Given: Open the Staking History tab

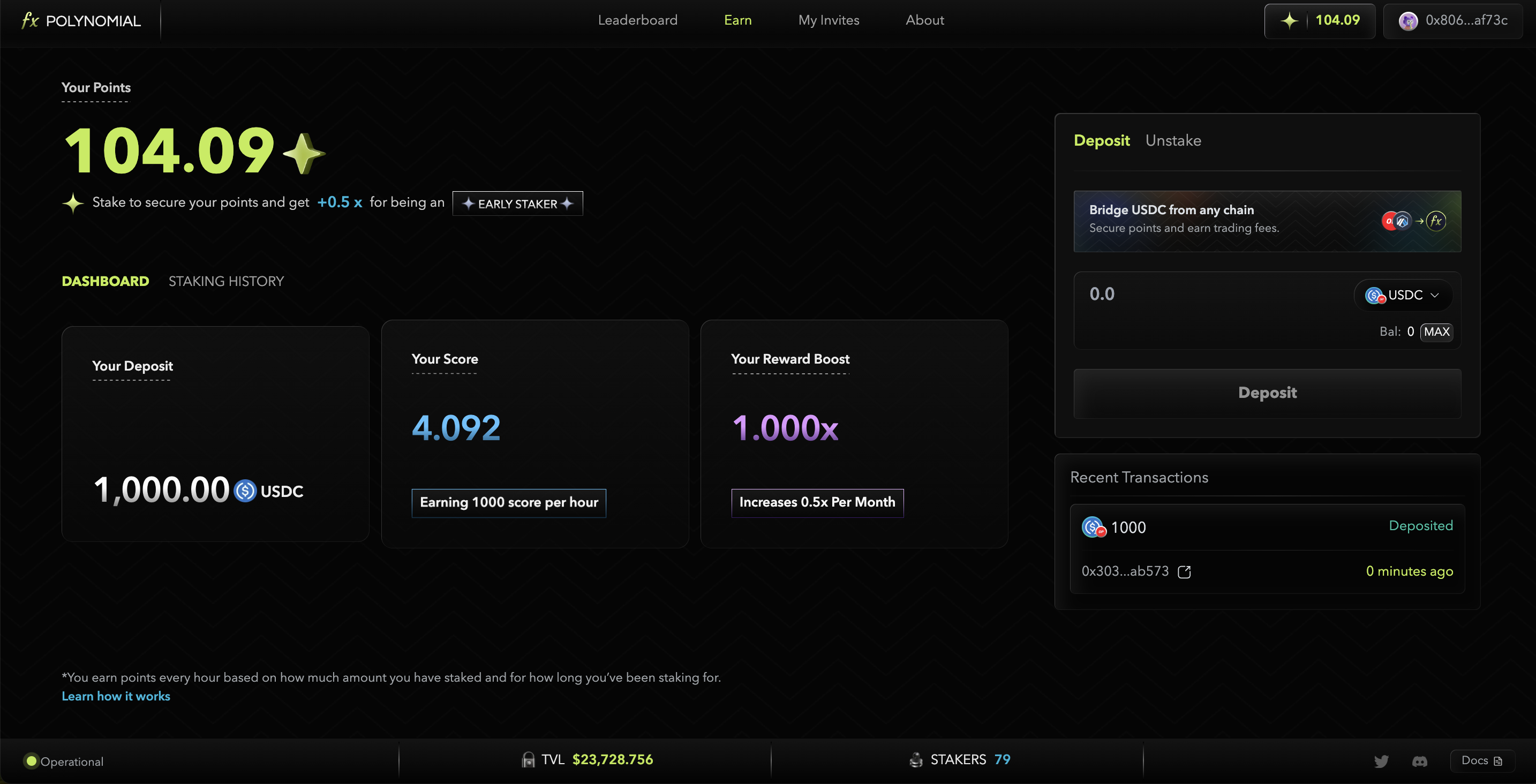Looking at the screenshot, I should (x=226, y=281).
